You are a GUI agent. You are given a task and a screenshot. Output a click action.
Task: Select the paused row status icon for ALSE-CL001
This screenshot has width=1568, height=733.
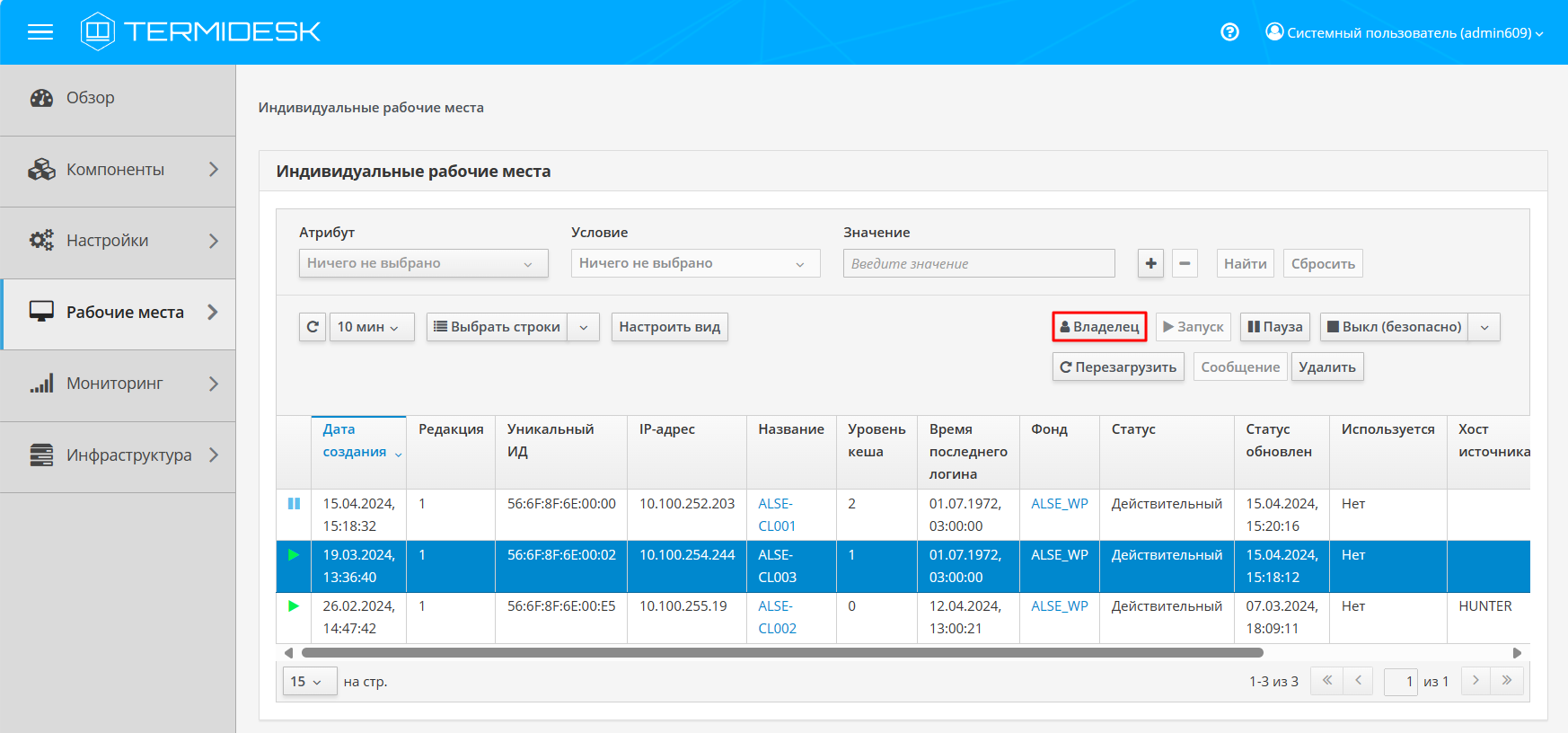click(x=294, y=504)
